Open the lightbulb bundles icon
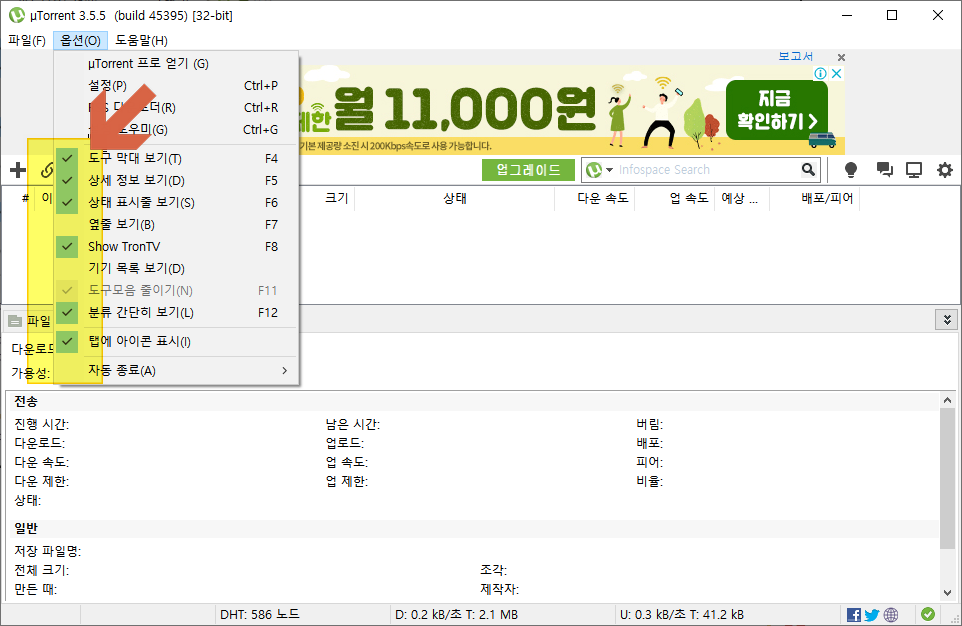Image resolution: width=962 pixels, height=626 pixels. click(851, 170)
